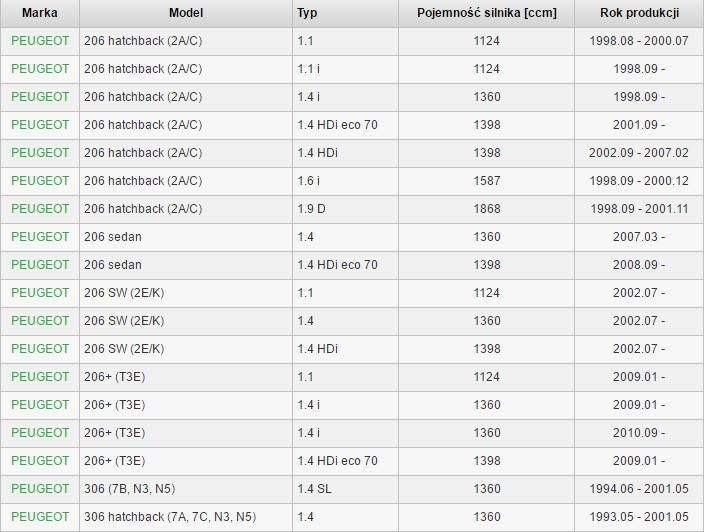Screen dimensions: 705x532
Task: Click the Marka column header
Action: pos(40,13)
